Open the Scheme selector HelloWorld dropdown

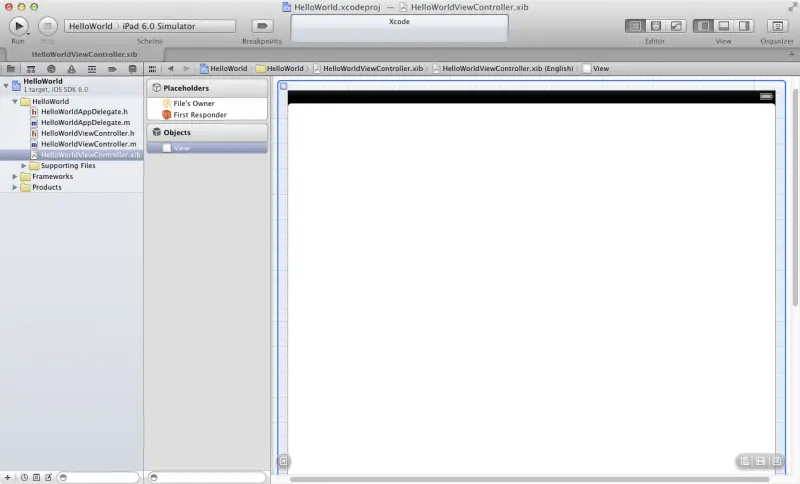[x=91, y=25]
